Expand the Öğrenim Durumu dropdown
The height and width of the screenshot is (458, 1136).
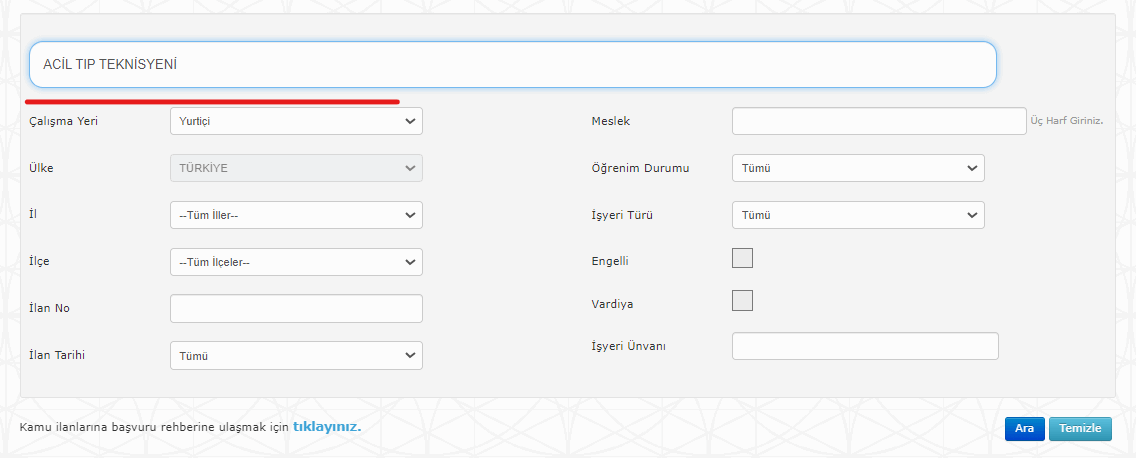pos(858,168)
